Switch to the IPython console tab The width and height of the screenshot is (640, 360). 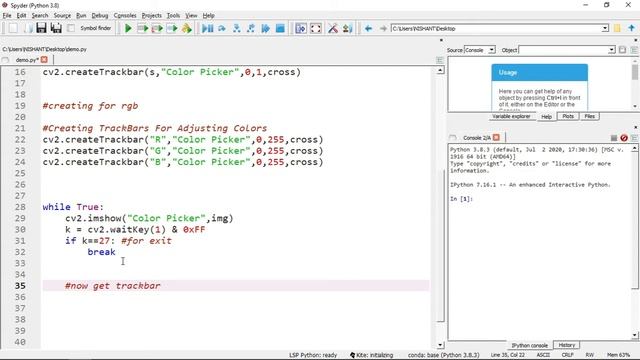pyautogui.click(x=529, y=345)
